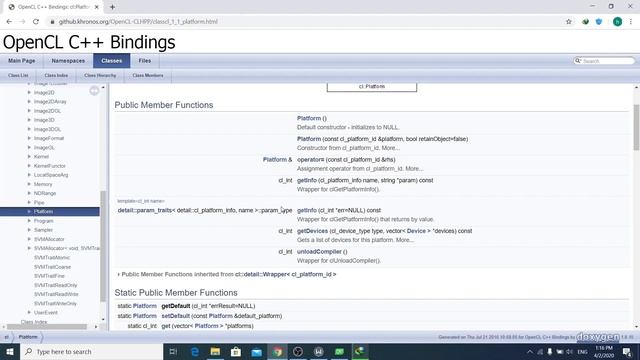Open the Namespaces tab
This screenshot has width=640, height=360.
click(x=68, y=60)
